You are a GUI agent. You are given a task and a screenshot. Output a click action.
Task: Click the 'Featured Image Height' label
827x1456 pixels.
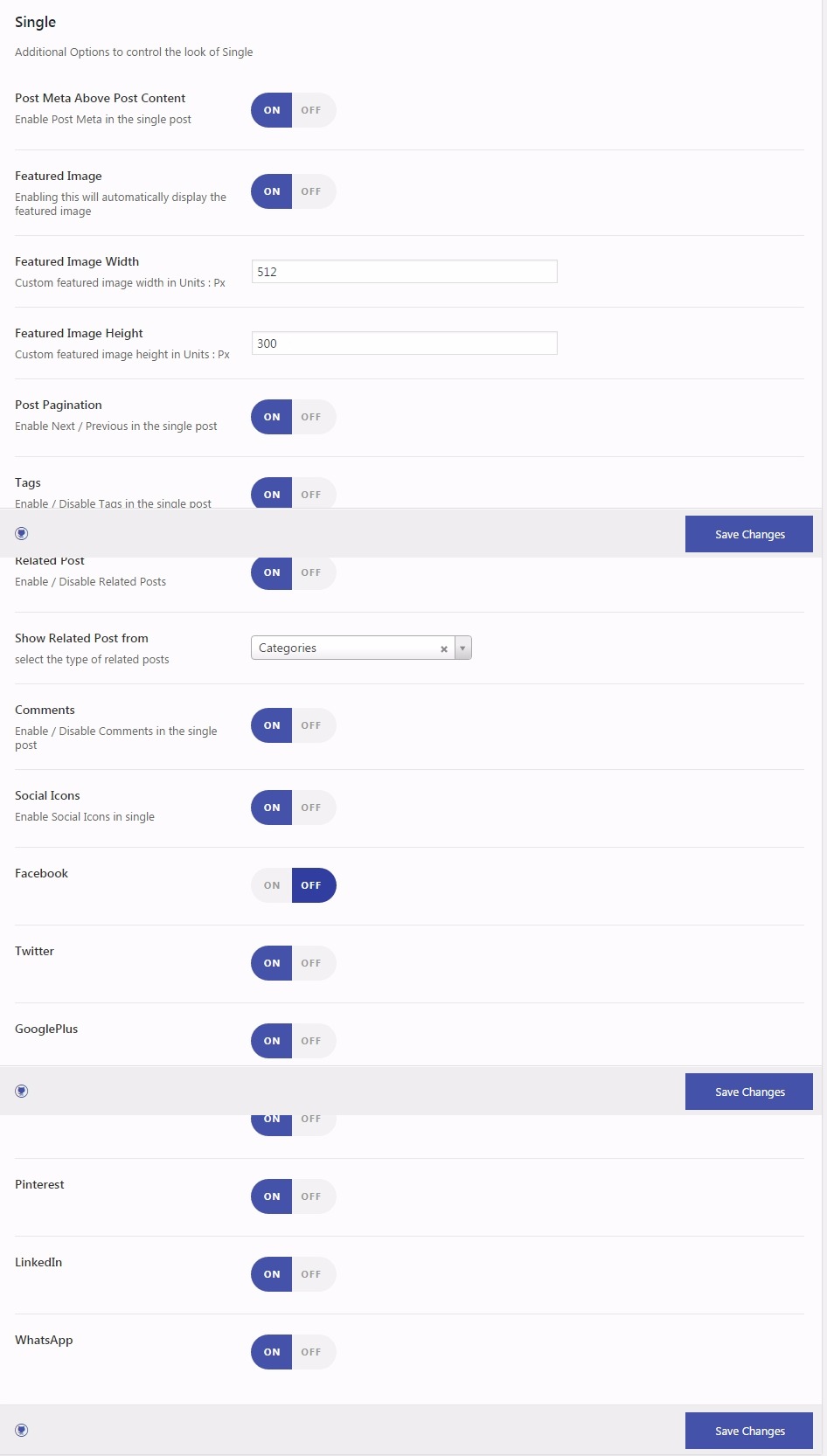coord(79,333)
